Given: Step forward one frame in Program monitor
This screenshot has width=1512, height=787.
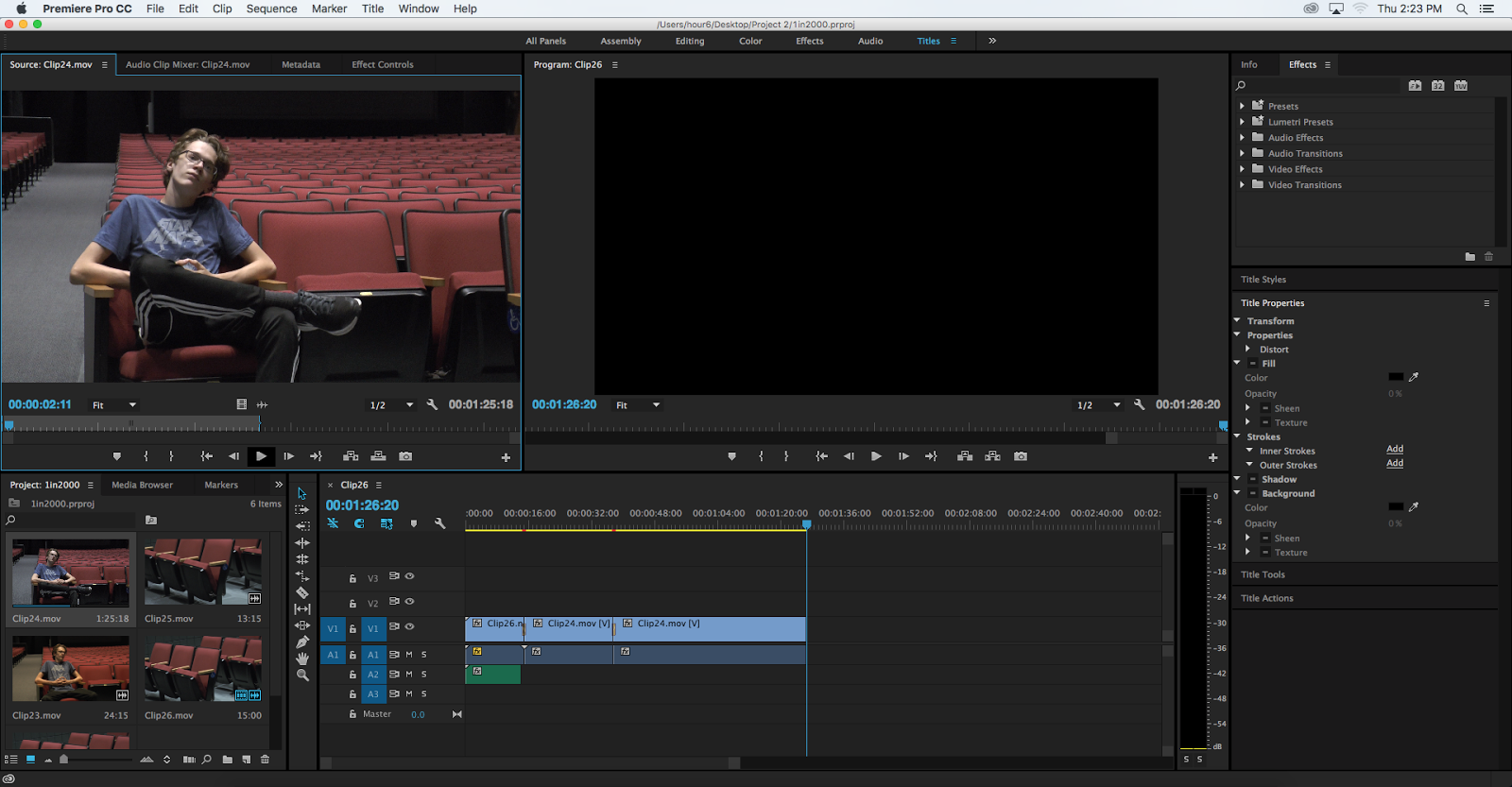Looking at the screenshot, I should point(903,456).
